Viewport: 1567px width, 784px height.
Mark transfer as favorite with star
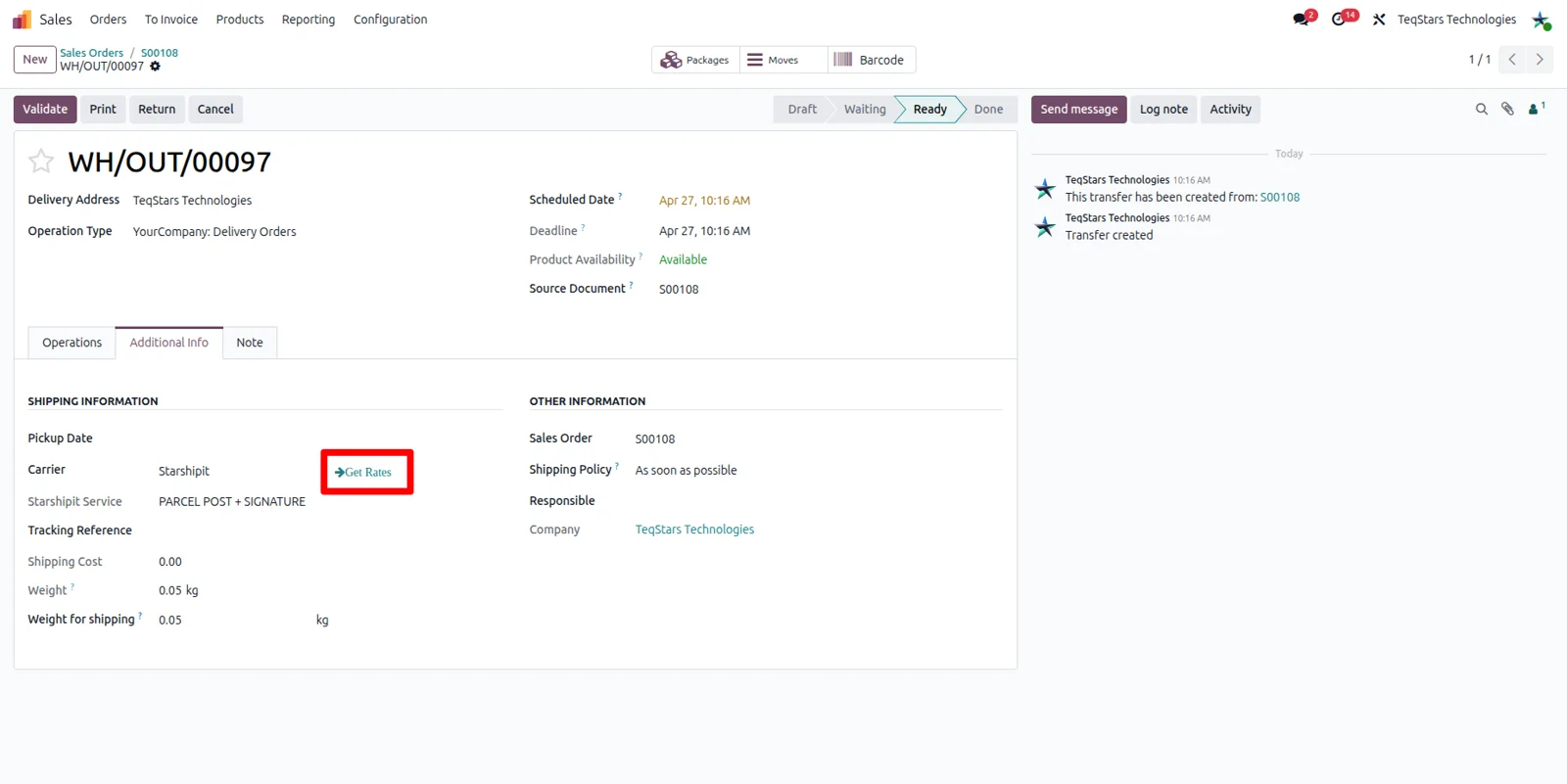41,161
